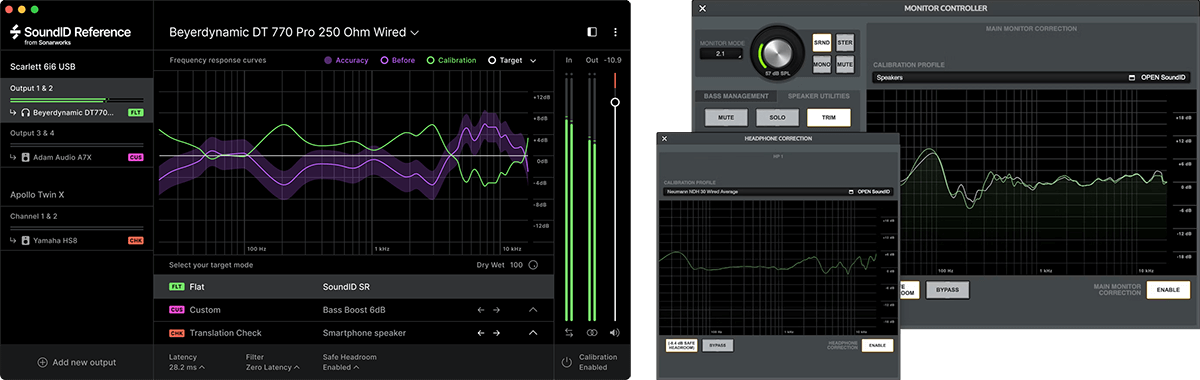
Task: Go to next Custom preset with right arrow
Action: coord(497,310)
